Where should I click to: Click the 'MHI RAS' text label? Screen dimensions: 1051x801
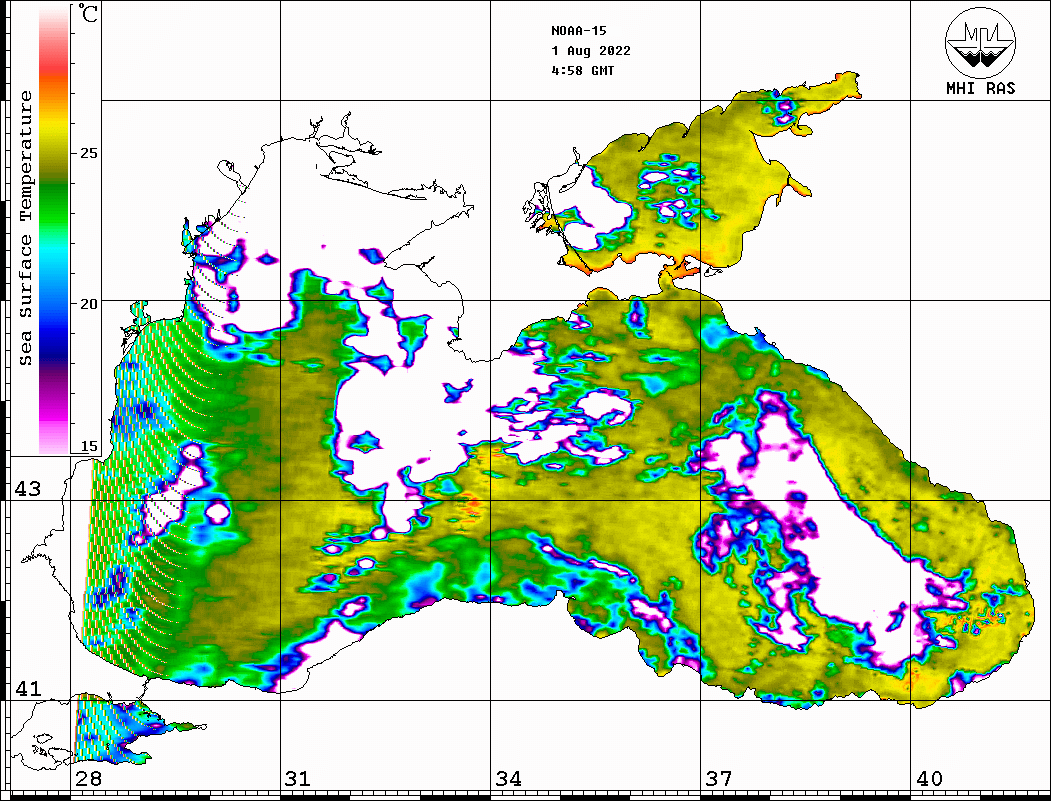click(x=981, y=88)
